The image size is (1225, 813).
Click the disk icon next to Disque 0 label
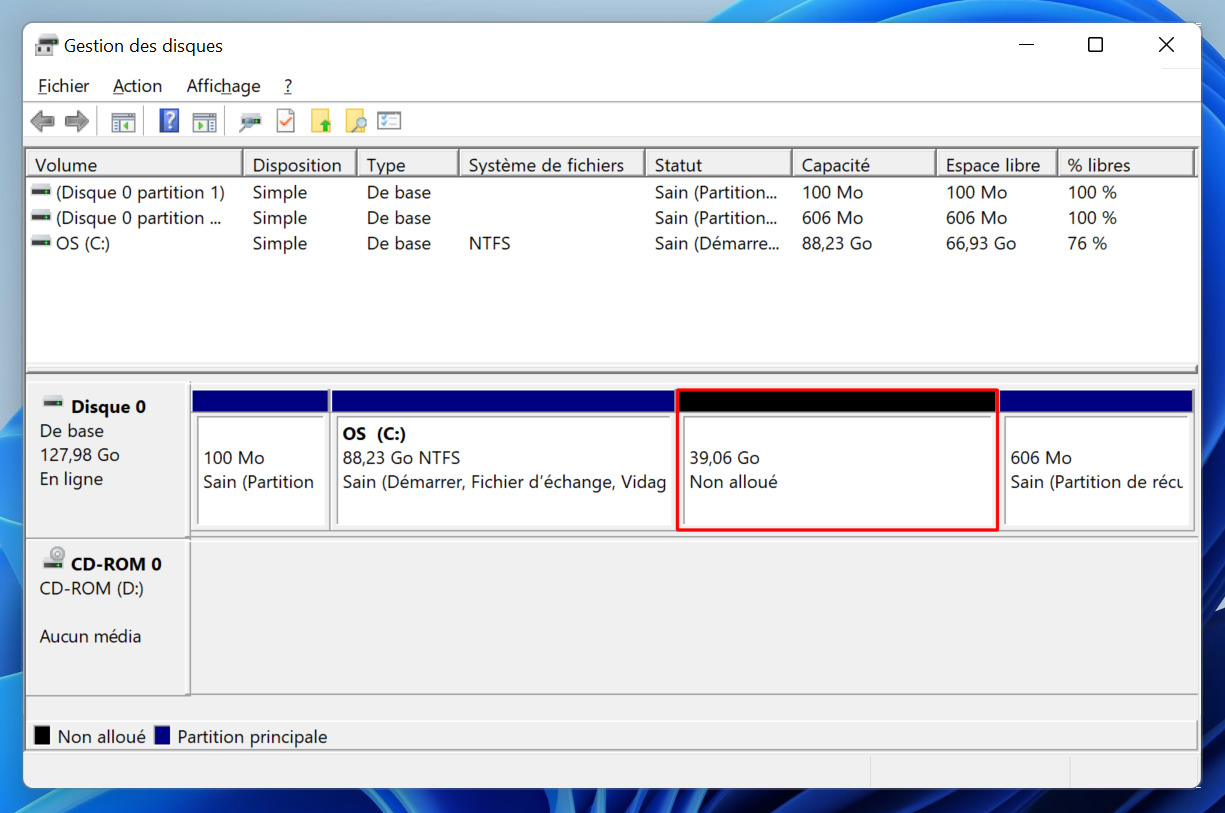pyautogui.click(x=53, y=403)
